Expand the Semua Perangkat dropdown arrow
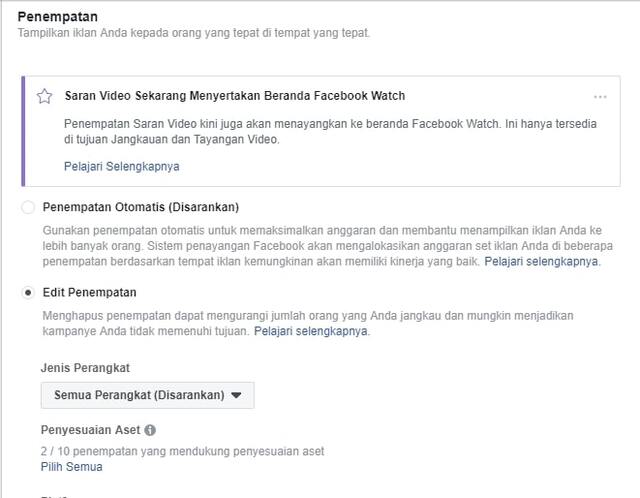This screenshot has height=498, width=640. (x=236, y=395)
